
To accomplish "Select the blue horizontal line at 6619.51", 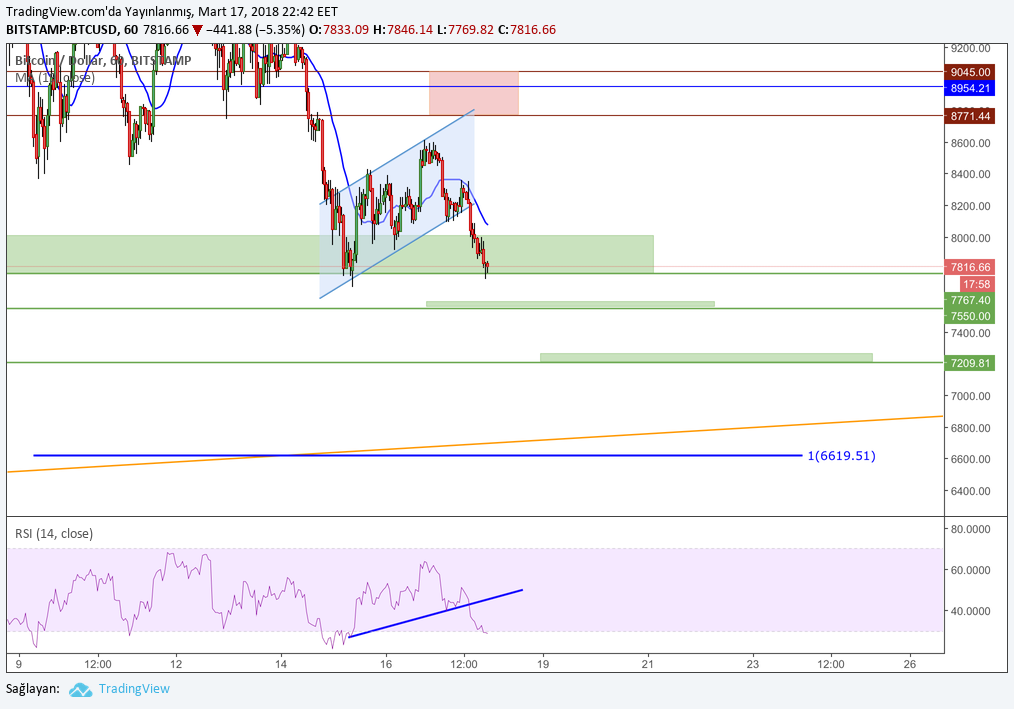I will point(417,455).
